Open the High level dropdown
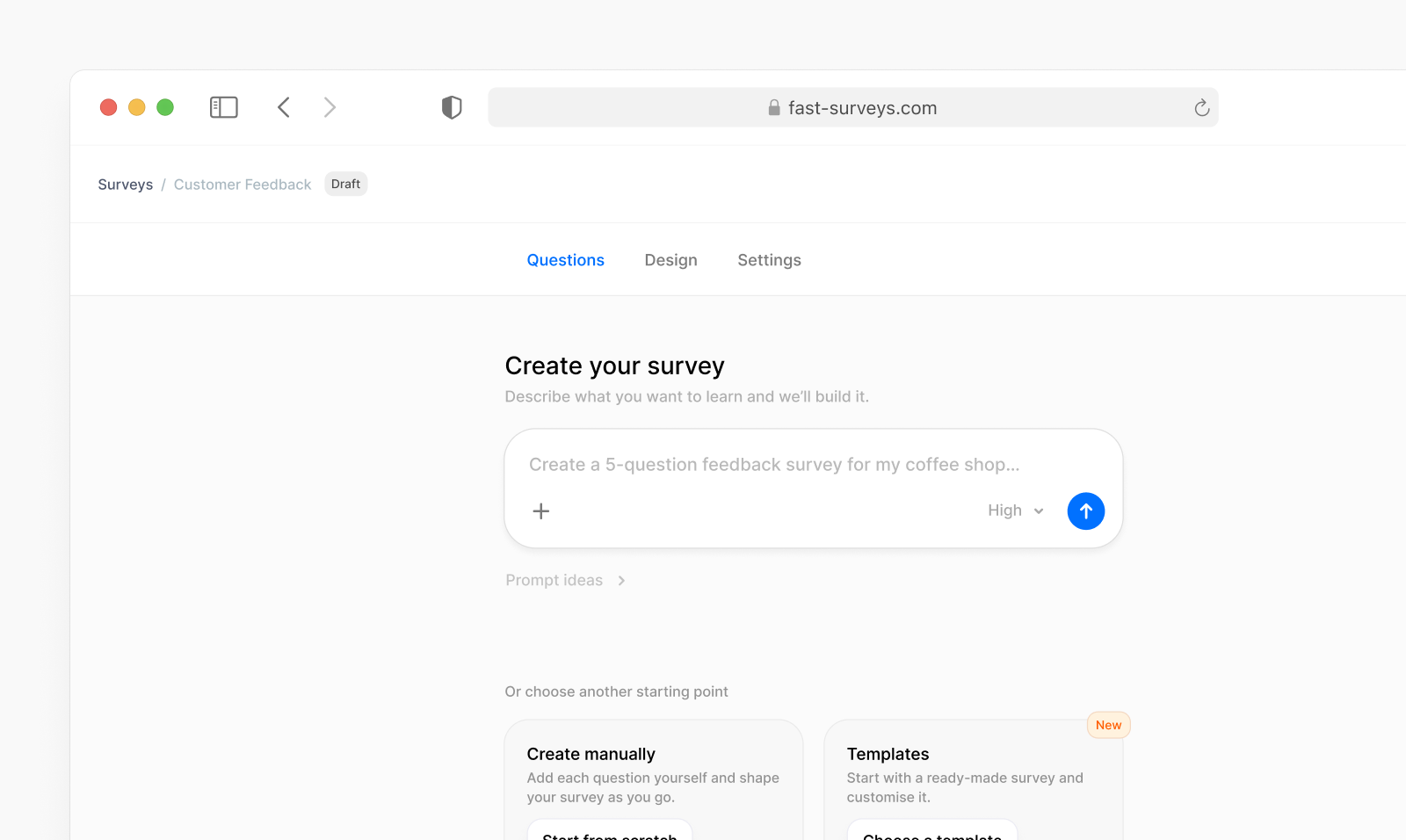 (1016, 511)
